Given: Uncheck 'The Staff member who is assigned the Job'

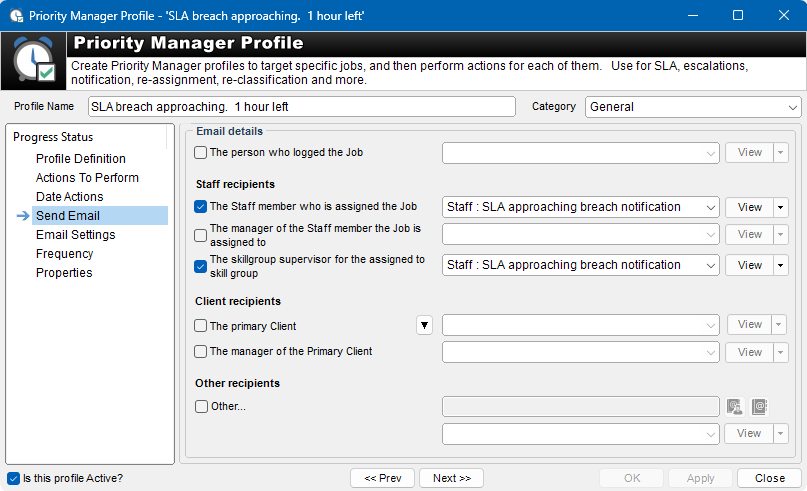Looking at the screenshot, I should (x=201, y=206).
